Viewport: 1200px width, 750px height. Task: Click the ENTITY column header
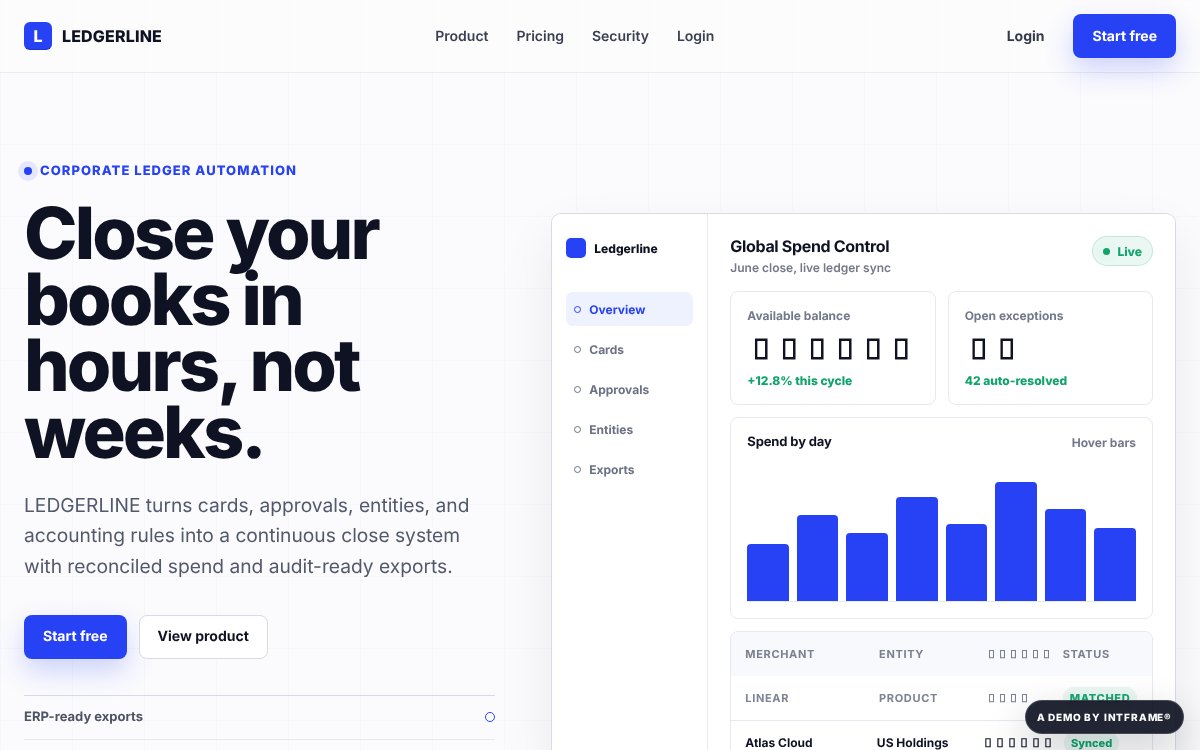pos(901,654)
